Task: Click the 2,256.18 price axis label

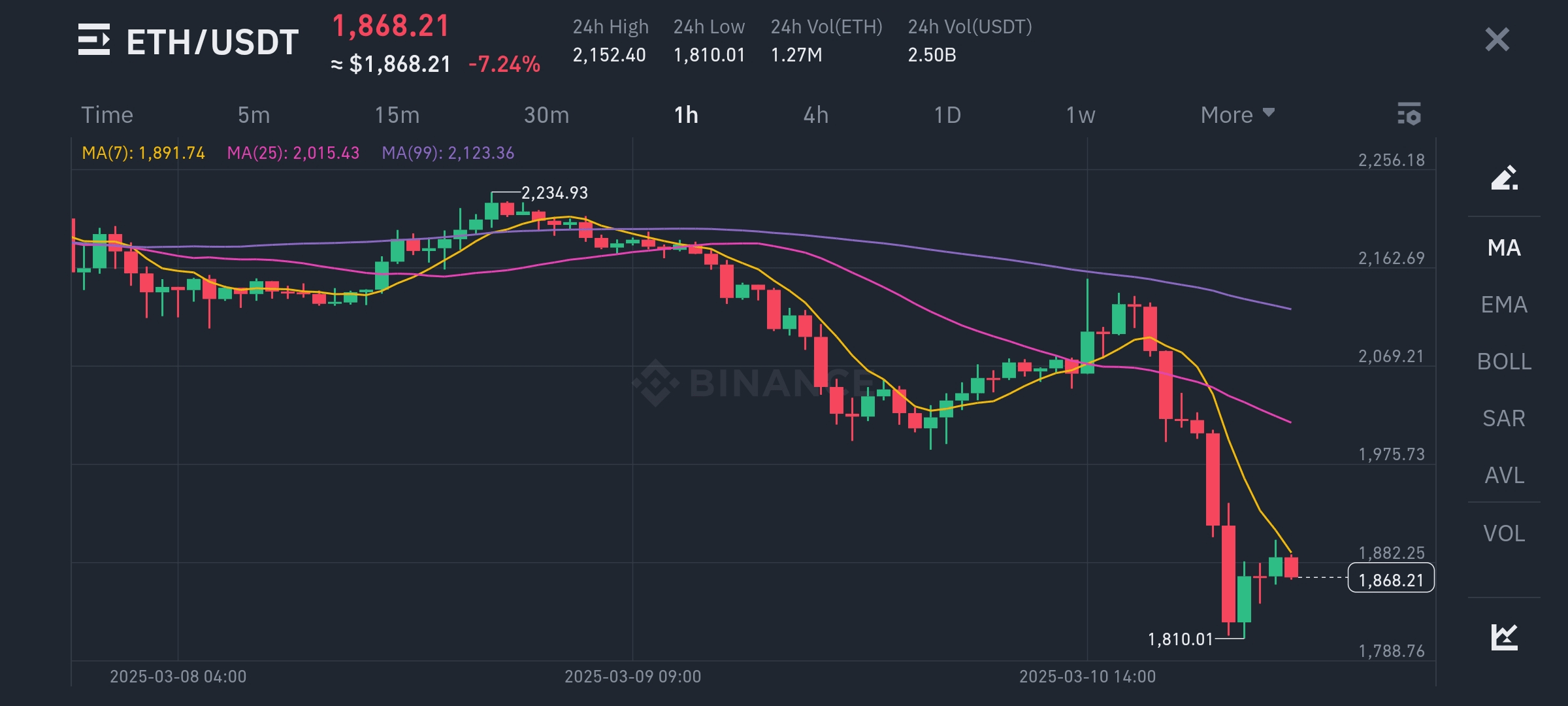Action: pyautogui.click(x=1391, y=160)
